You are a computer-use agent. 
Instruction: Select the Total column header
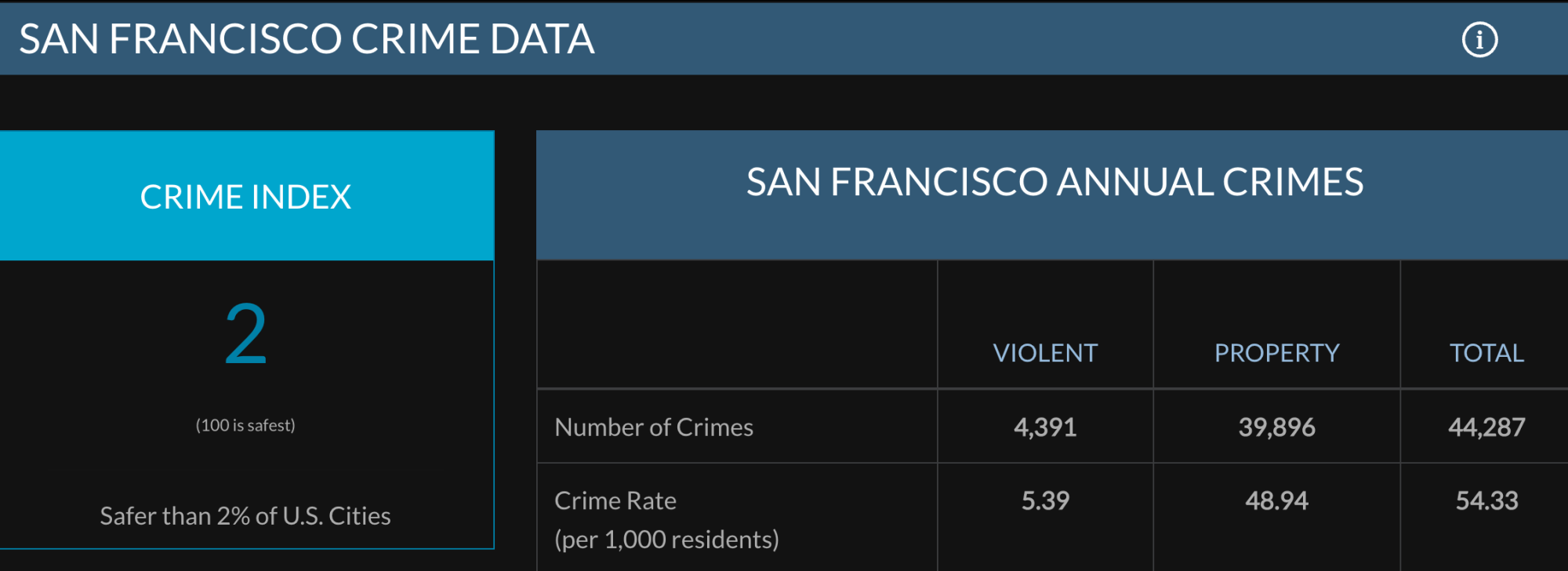tap(1486, 353)
